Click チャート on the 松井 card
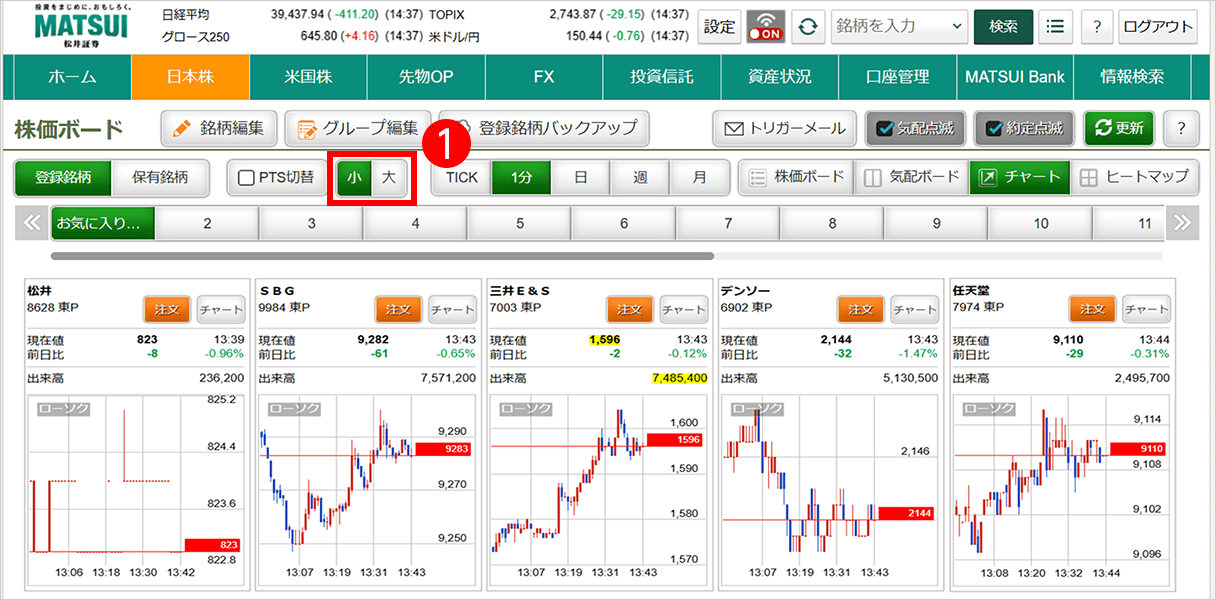This screenshot has width=1216, height=600. [220, 309]
